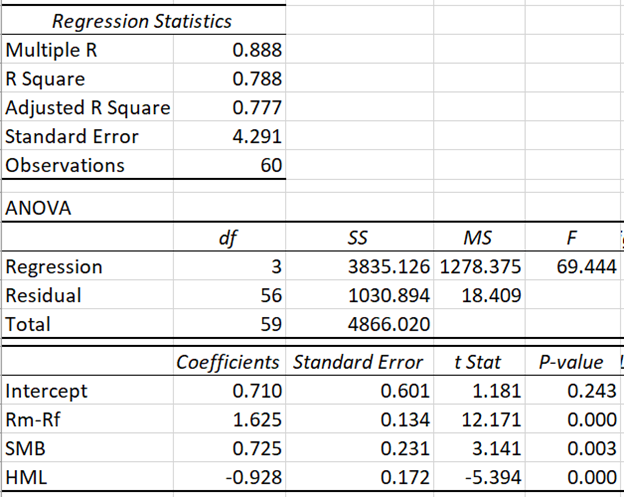Click the ANOVA heading cell

click(38, 208)
